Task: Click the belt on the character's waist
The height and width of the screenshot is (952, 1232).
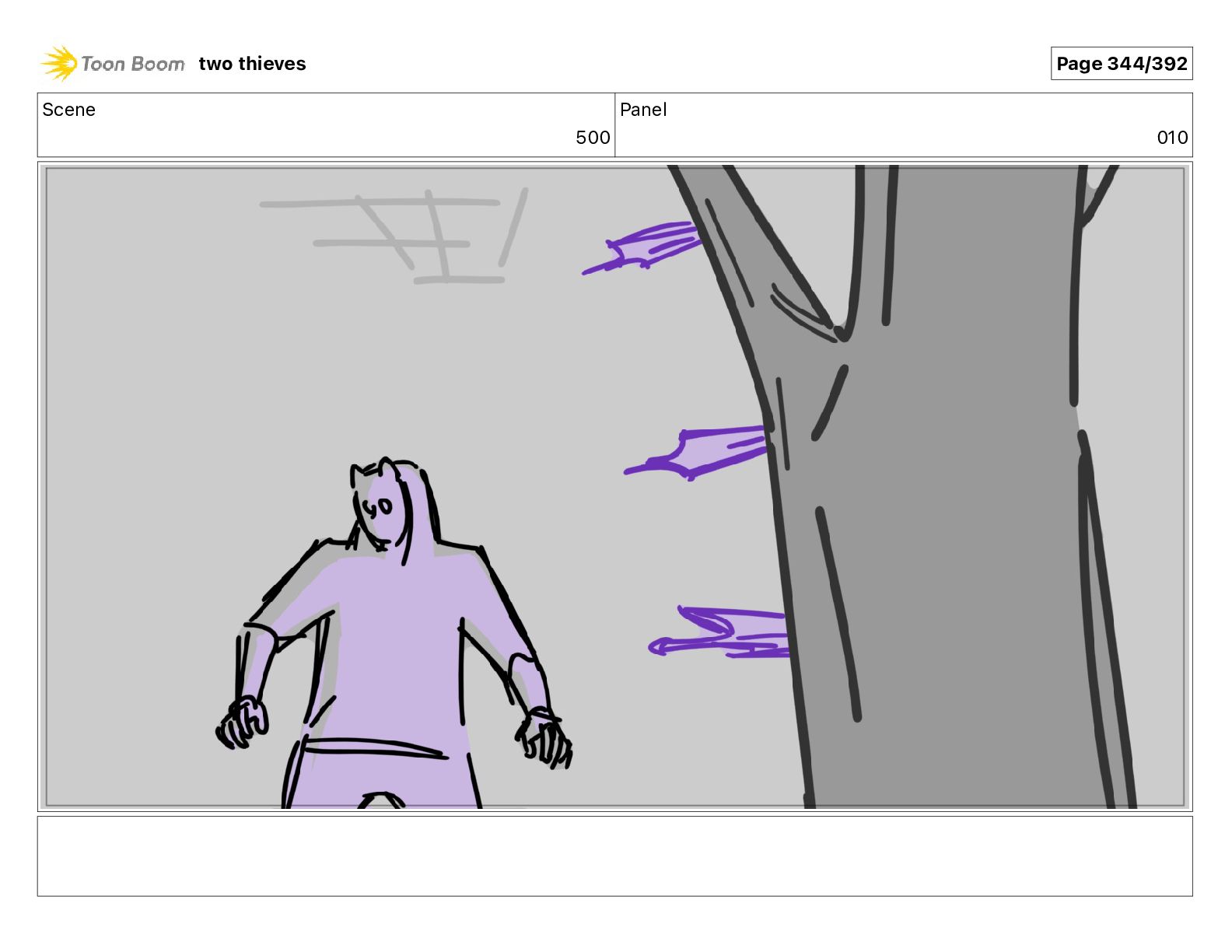Action: (x=373, y=747)
